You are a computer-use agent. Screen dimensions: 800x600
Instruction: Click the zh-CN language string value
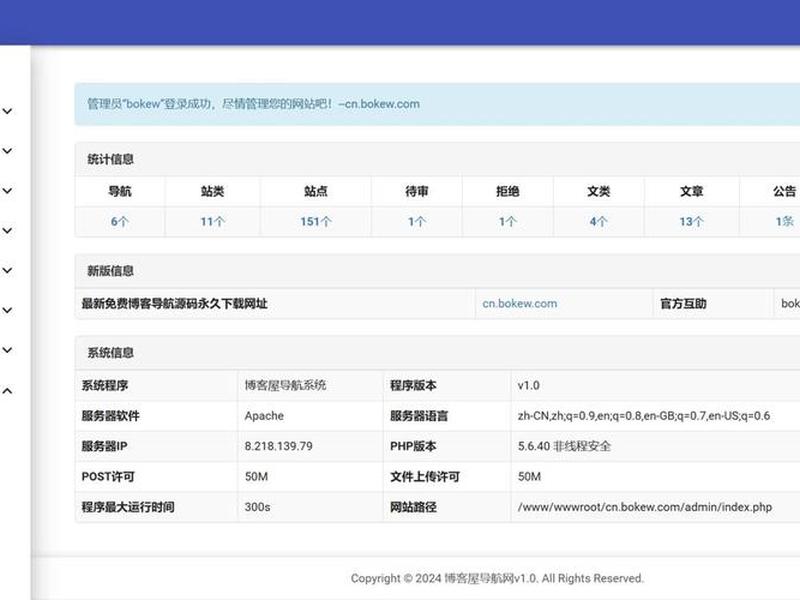pos(644,416)
